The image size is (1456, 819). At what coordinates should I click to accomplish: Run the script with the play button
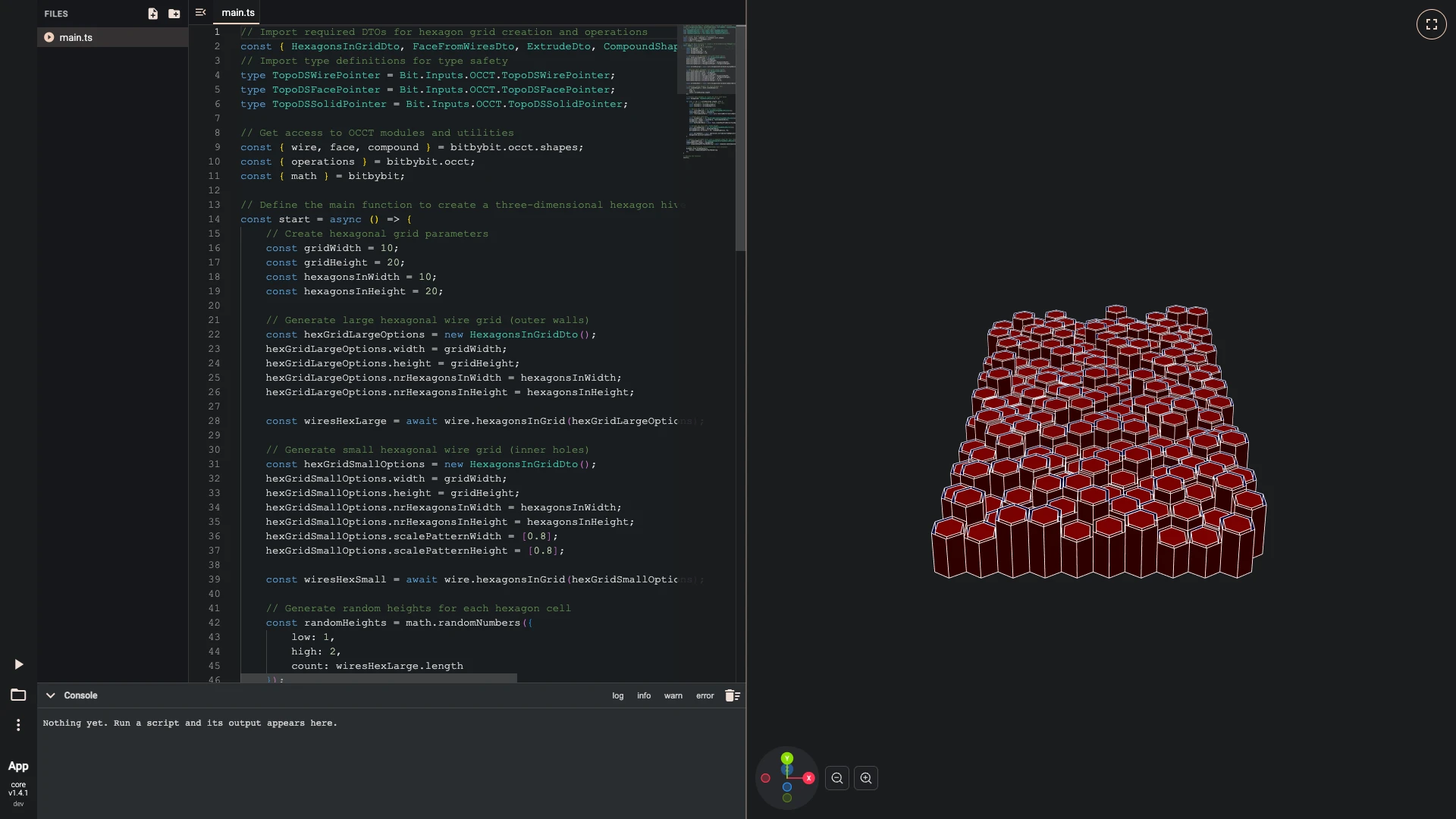(18, 664)
